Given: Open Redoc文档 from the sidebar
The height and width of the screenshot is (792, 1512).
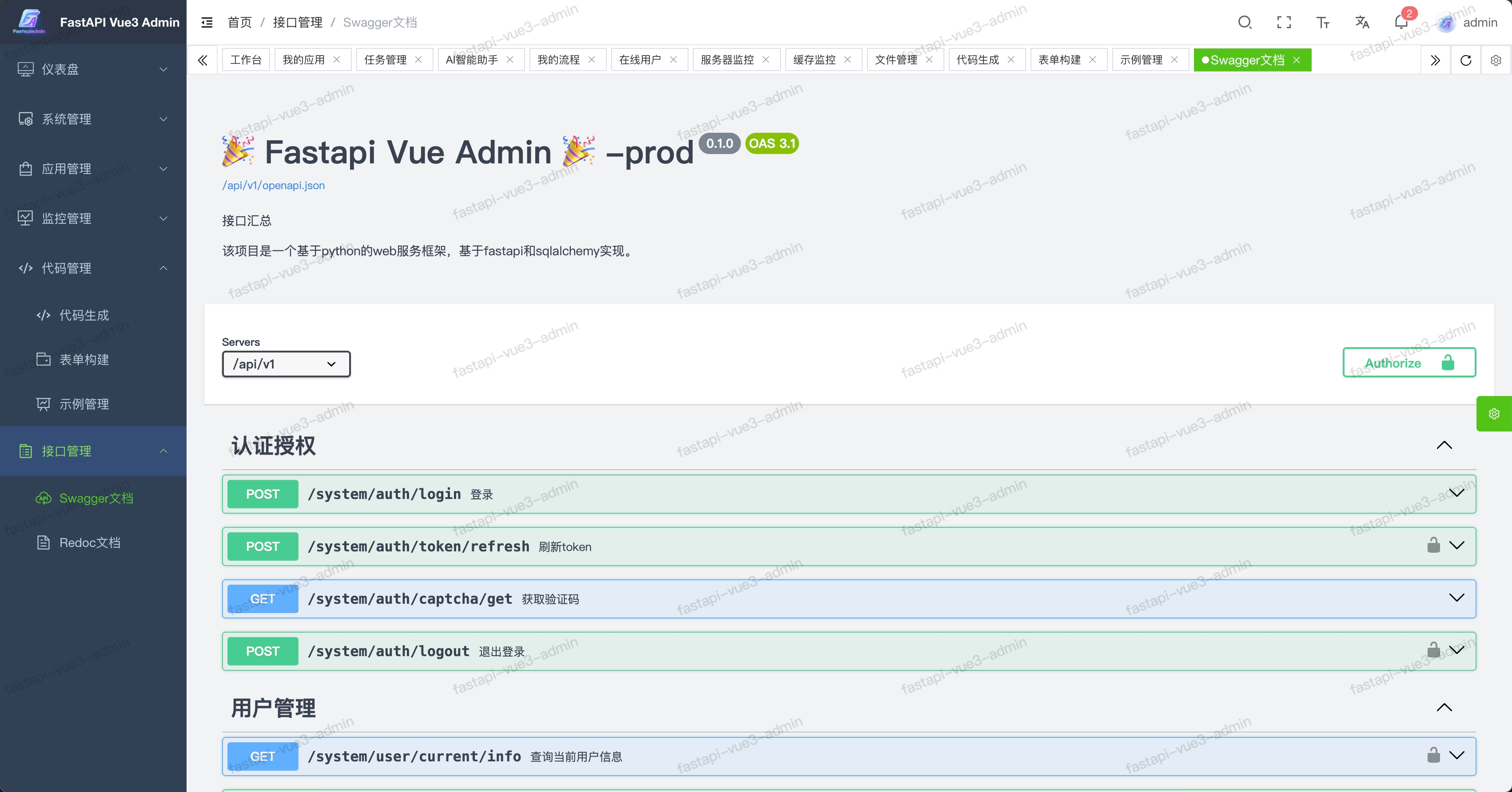Looking at the screenshot, I should 93,543.
